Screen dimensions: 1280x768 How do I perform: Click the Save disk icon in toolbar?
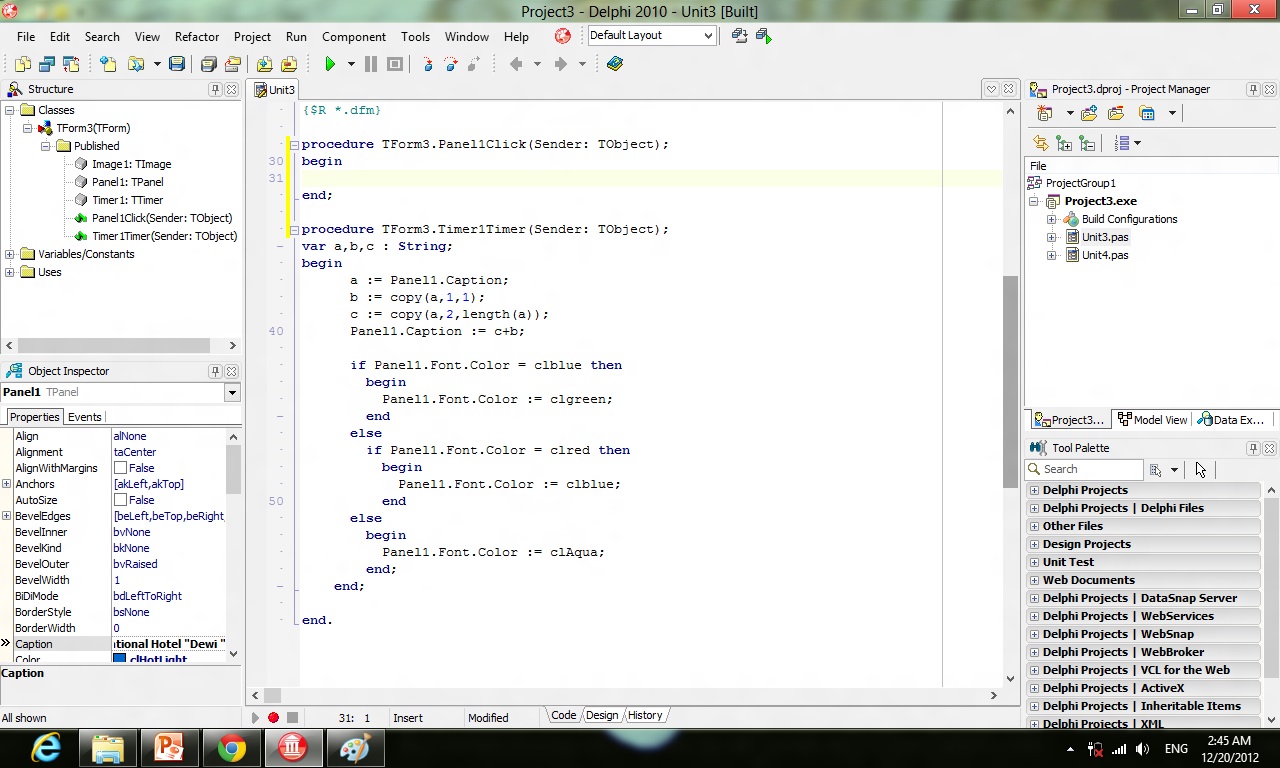tap(177, 64)
